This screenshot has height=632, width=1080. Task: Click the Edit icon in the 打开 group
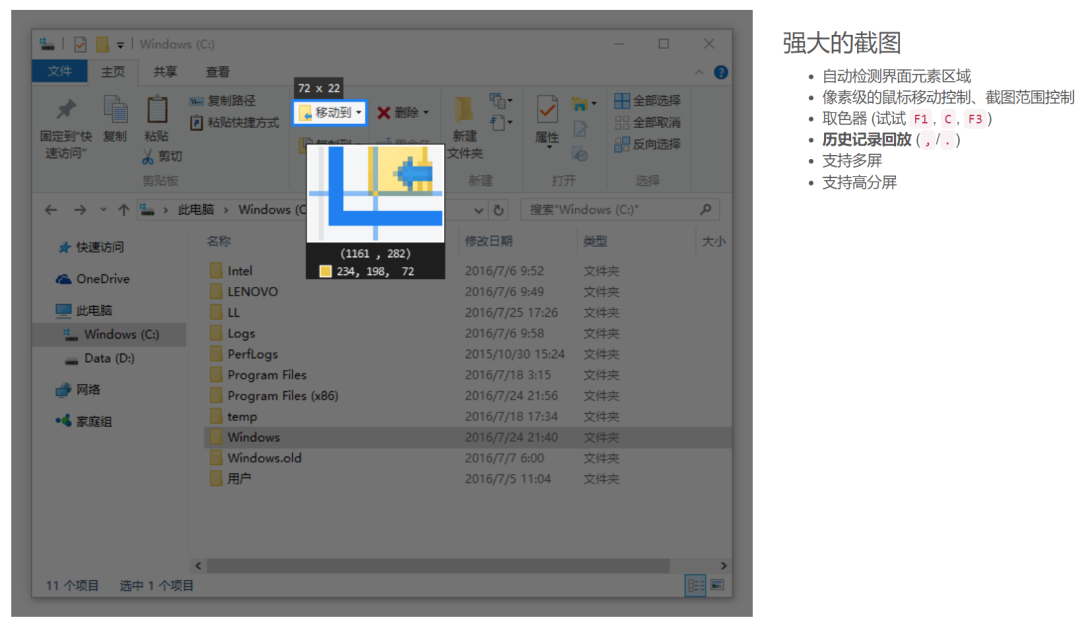580,129
